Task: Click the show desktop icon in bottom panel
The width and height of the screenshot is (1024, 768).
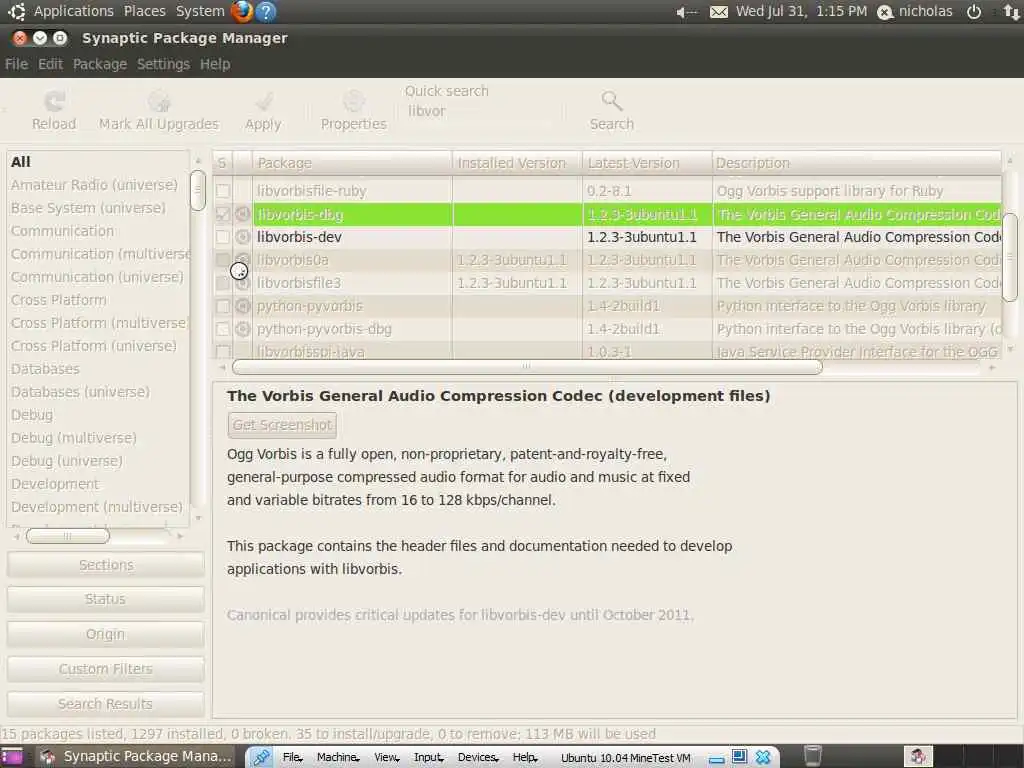Action: click(x=10, y=756)
